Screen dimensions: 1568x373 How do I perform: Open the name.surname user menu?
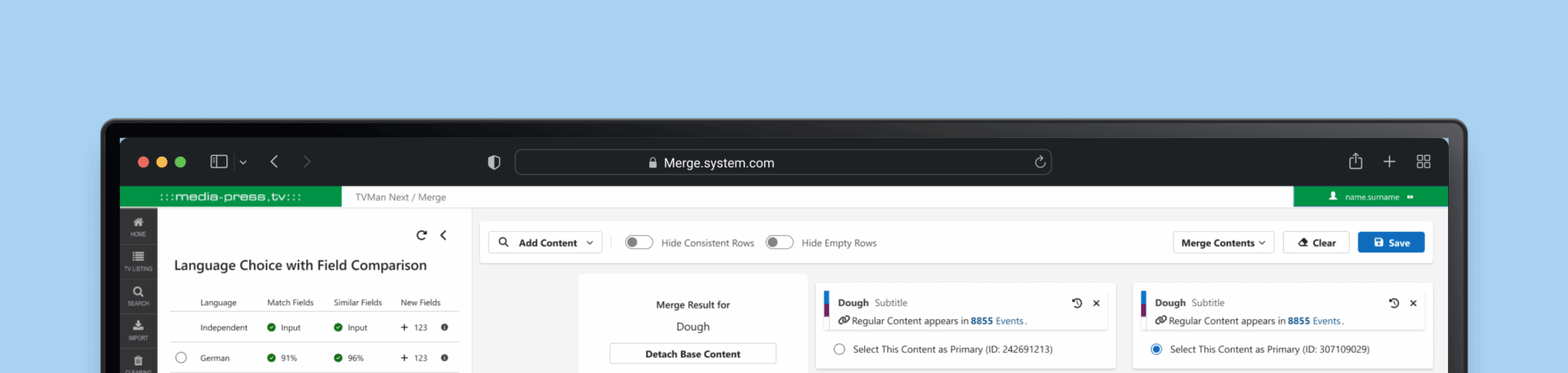(x=1371, y=197)
